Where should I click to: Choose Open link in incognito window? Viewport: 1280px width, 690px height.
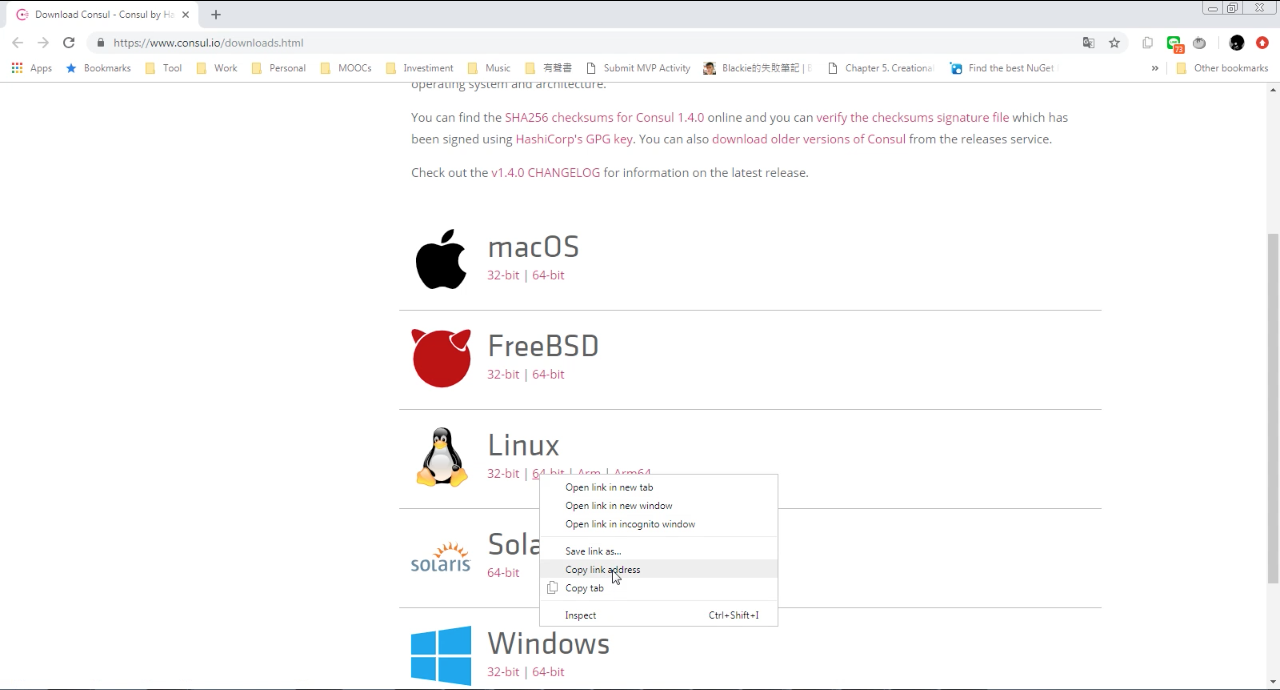coord(658,524)
